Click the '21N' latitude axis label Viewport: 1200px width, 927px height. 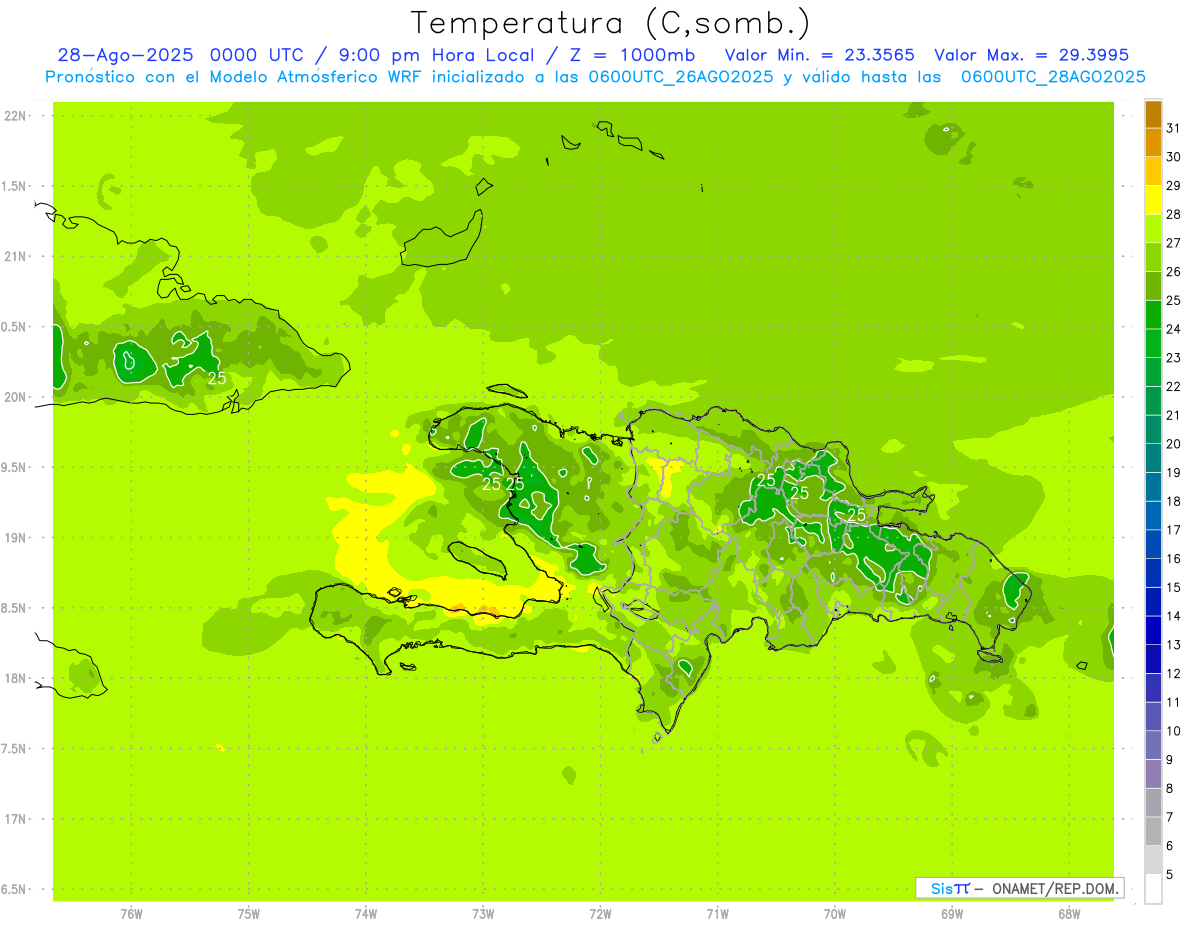tap(15, 257)
